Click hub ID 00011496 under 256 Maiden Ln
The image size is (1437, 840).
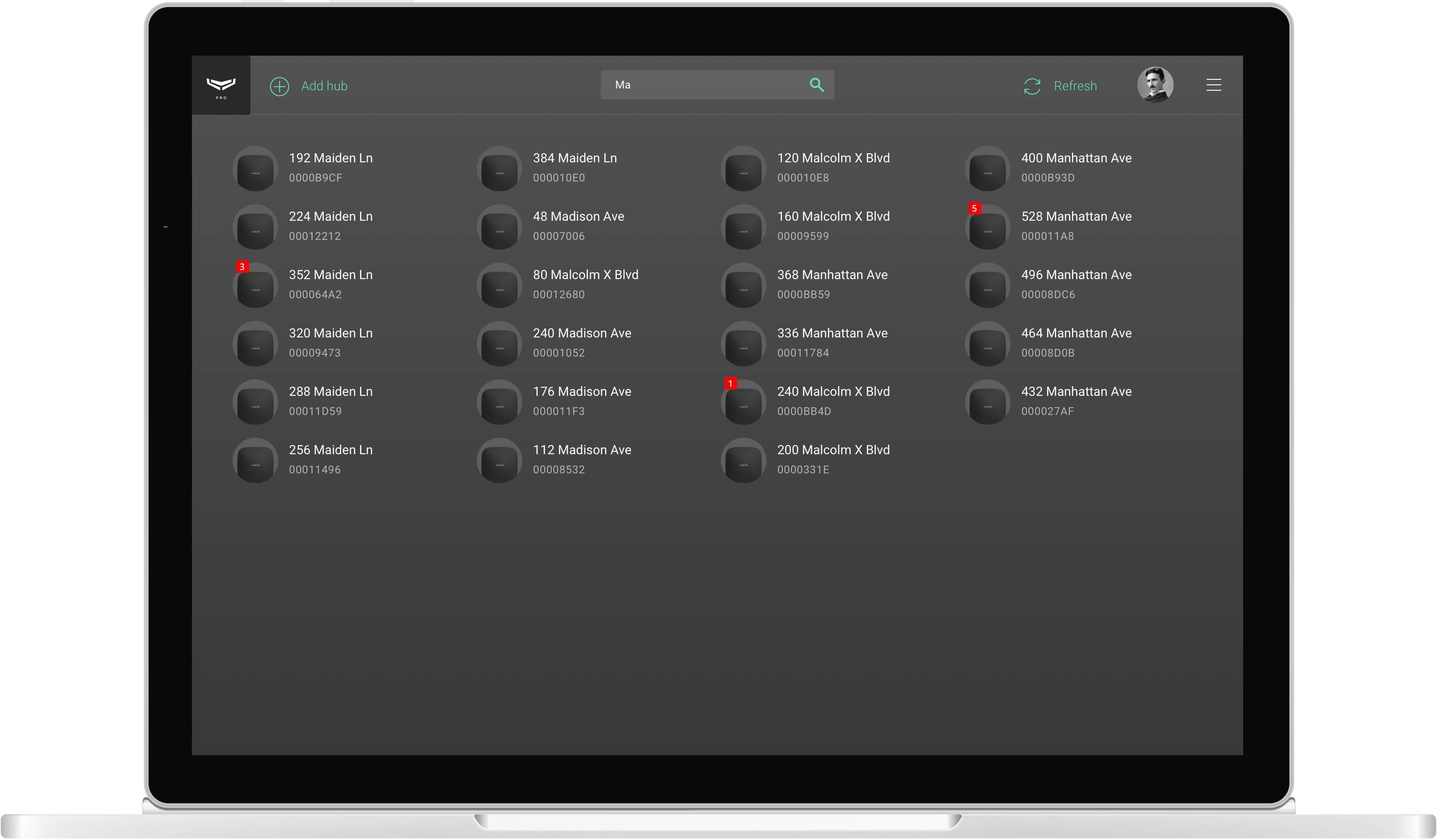pos(314,470)
